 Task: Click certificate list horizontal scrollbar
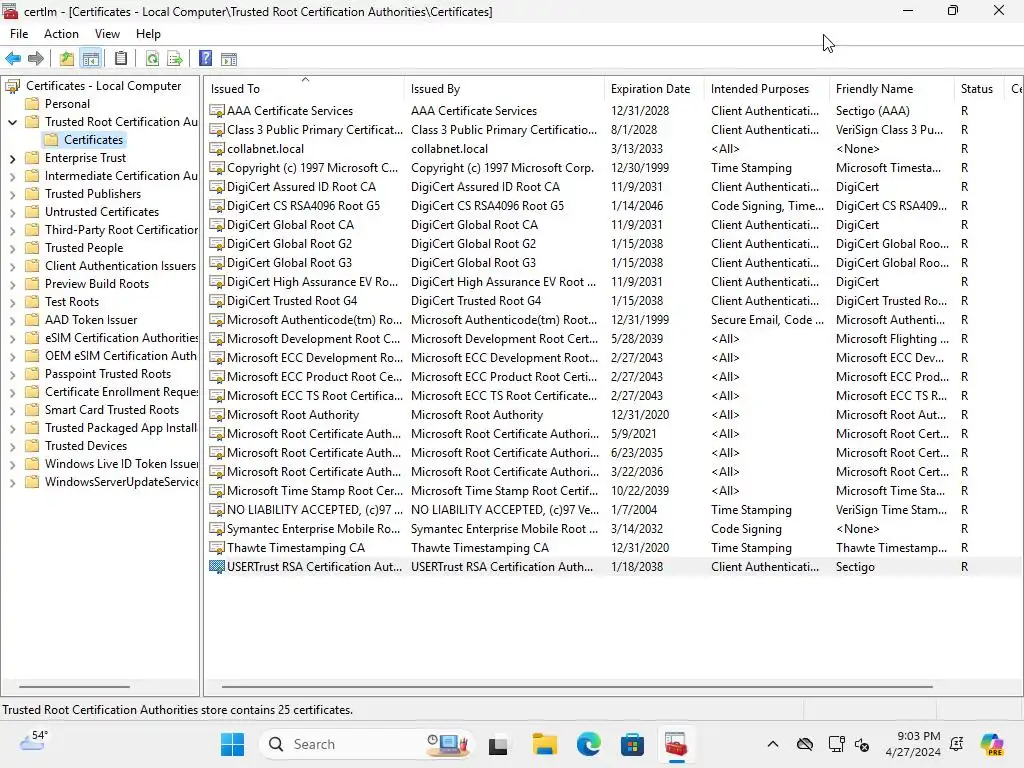click(x=577, y=686)
